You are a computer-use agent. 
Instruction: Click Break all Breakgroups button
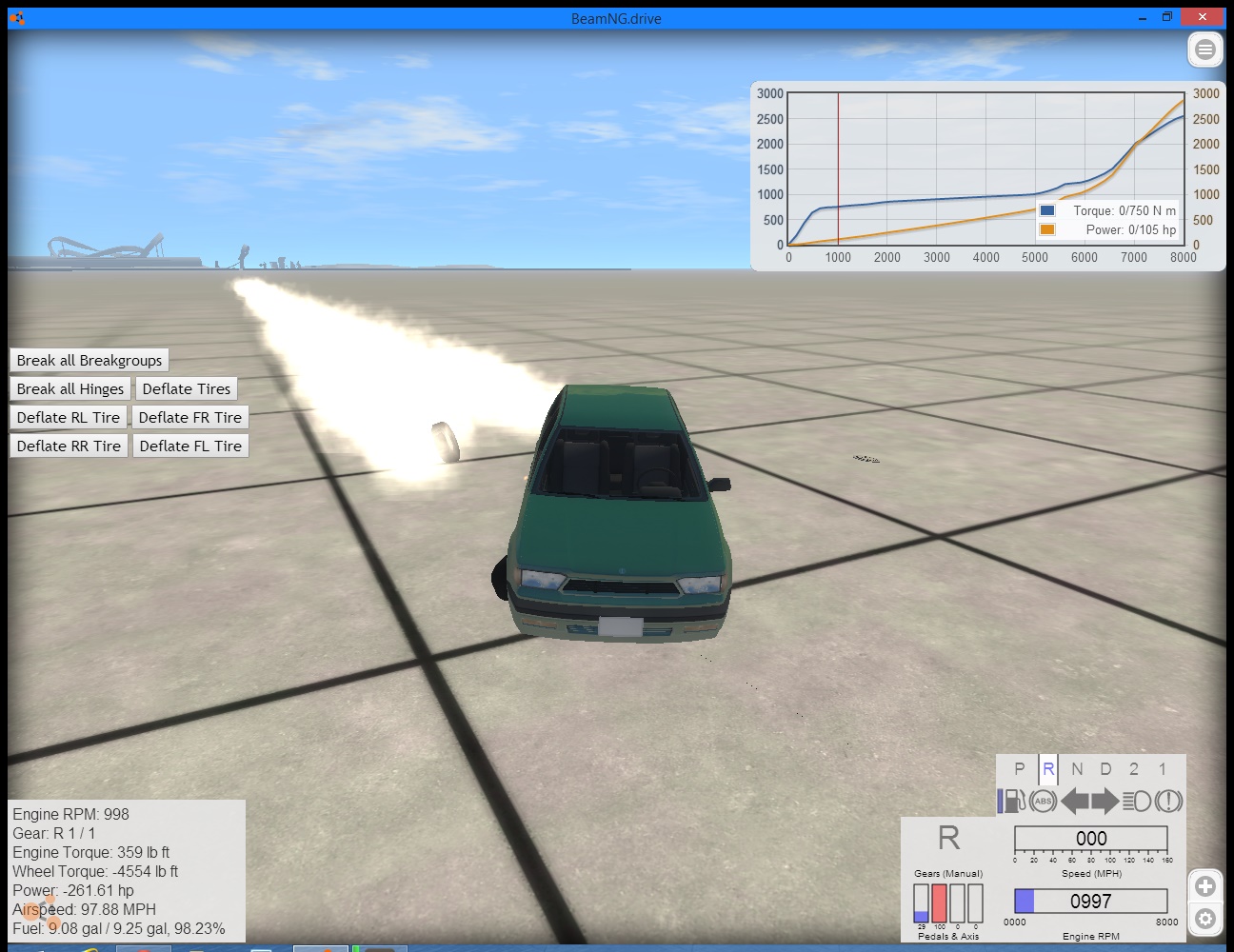[90, 360]
